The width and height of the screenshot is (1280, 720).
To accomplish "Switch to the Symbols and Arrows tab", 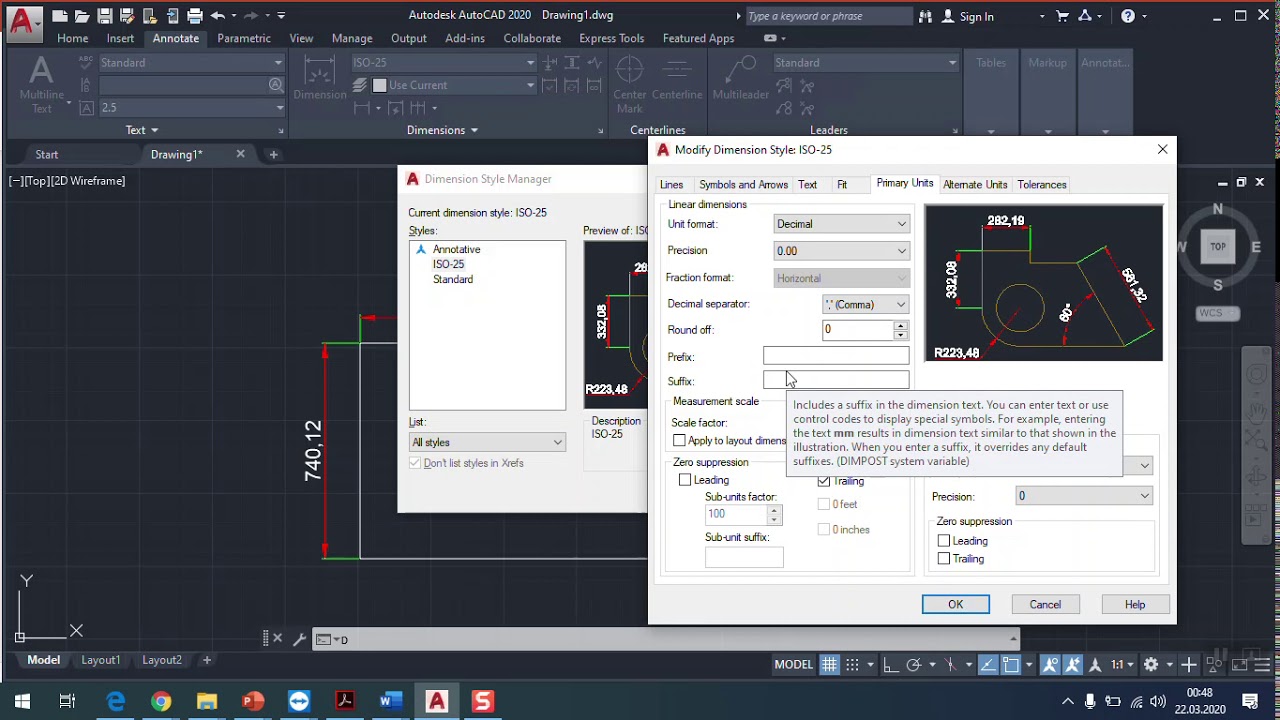I will pos(743,185).
